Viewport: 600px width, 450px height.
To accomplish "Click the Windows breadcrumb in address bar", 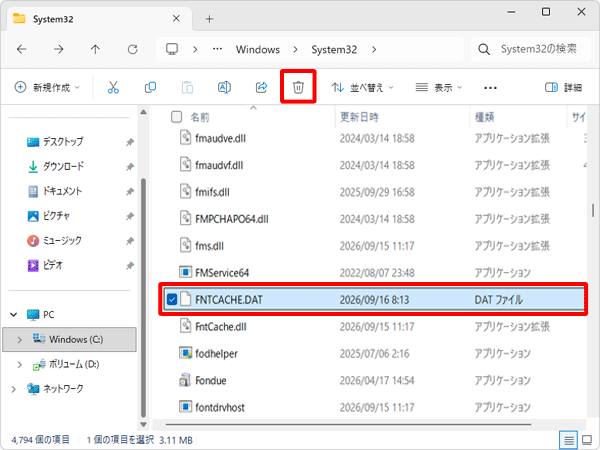I will pyautogui.click(x=258, y=49).
